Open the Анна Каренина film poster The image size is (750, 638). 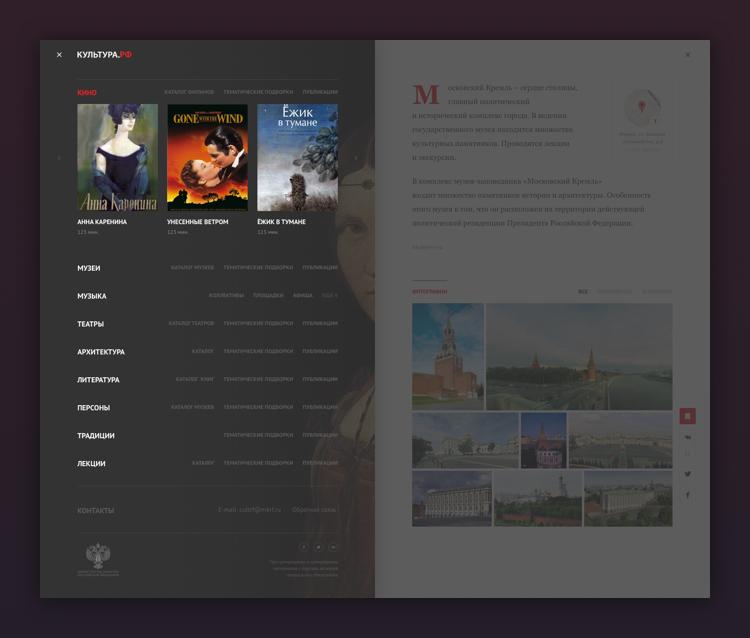pos(117,158)
